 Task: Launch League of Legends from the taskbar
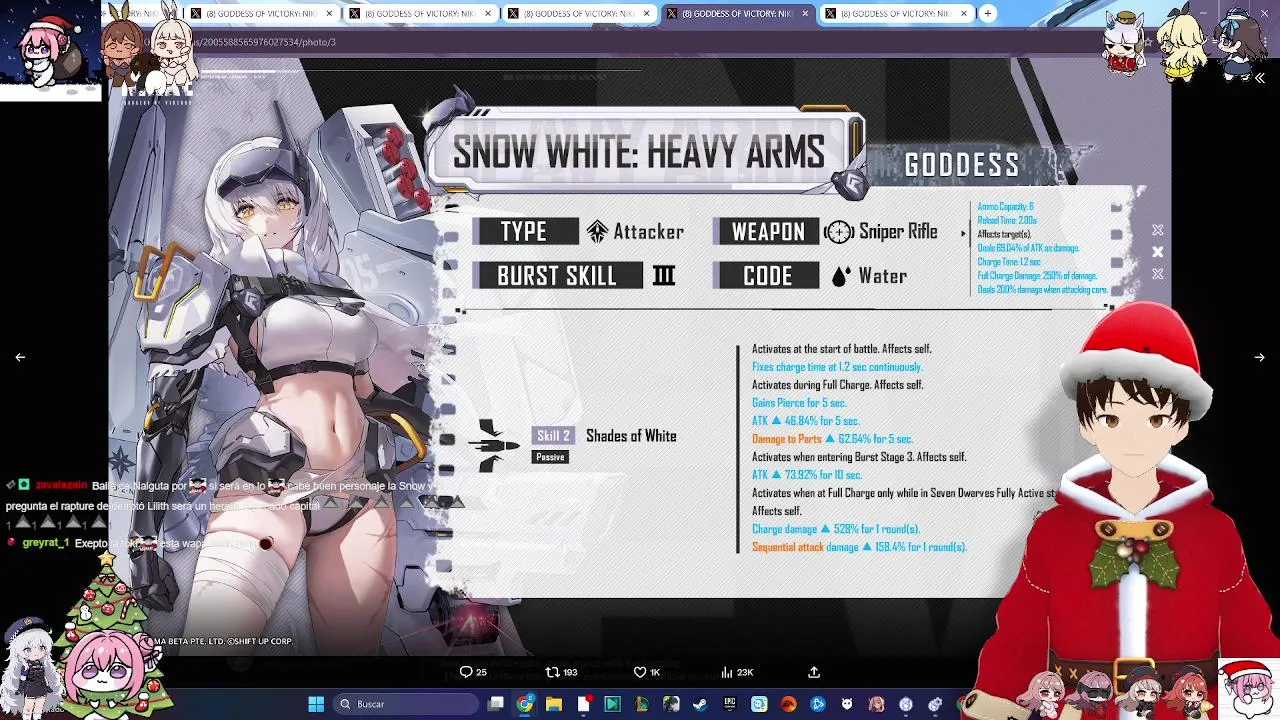coord(641,704)
